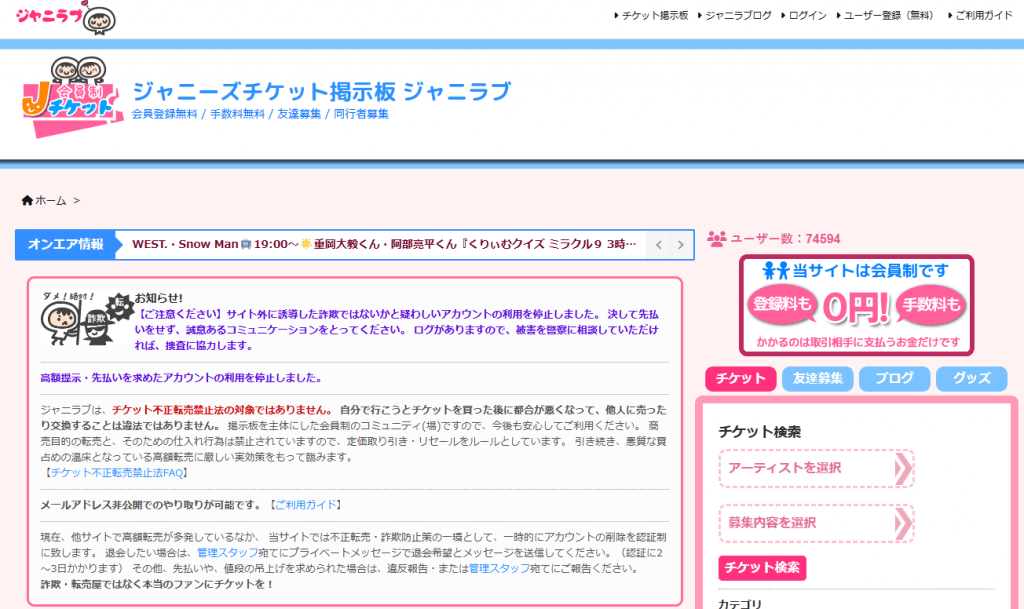Click the ジャニラブ mascot logo in the top bar
The height and width of the screenshot is (609, 1024).
[x=66, y=17]
